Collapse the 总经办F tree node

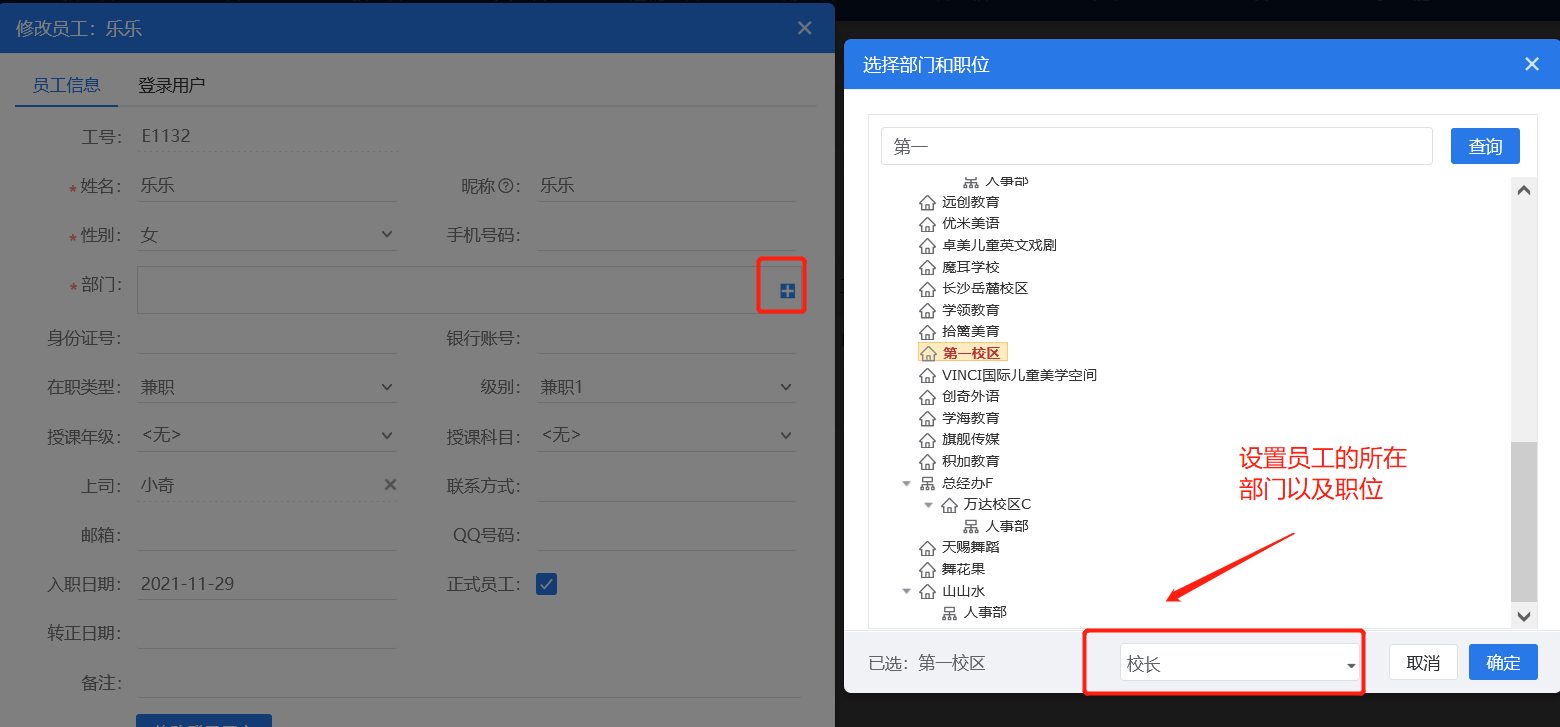coord(907,484)
